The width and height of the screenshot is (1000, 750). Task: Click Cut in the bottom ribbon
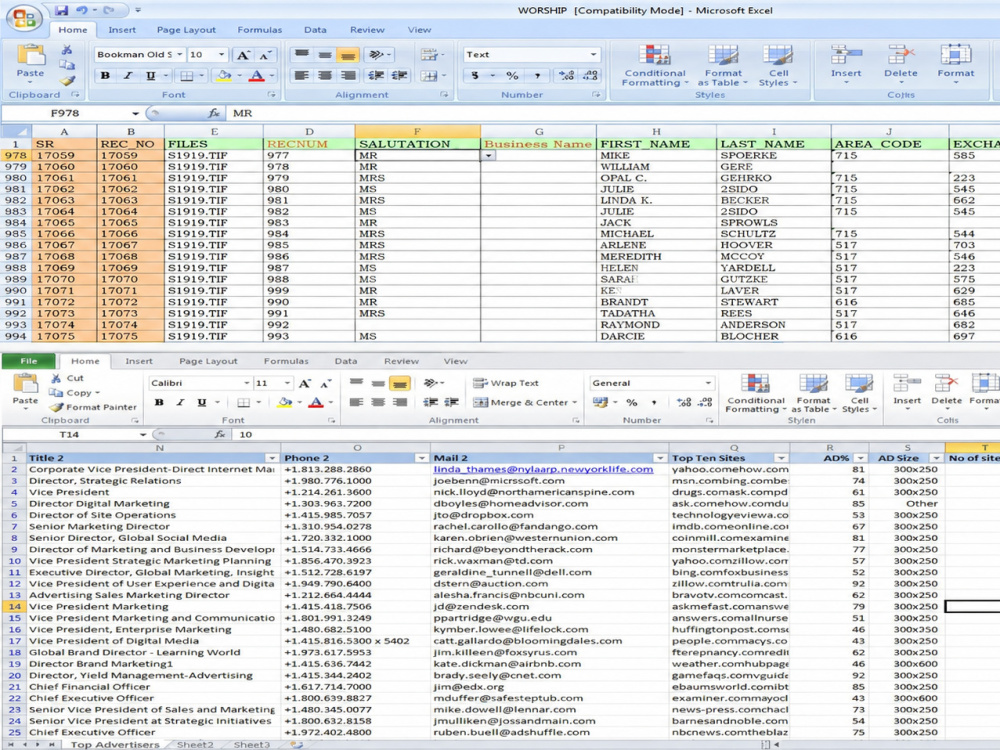coord(68,378)
